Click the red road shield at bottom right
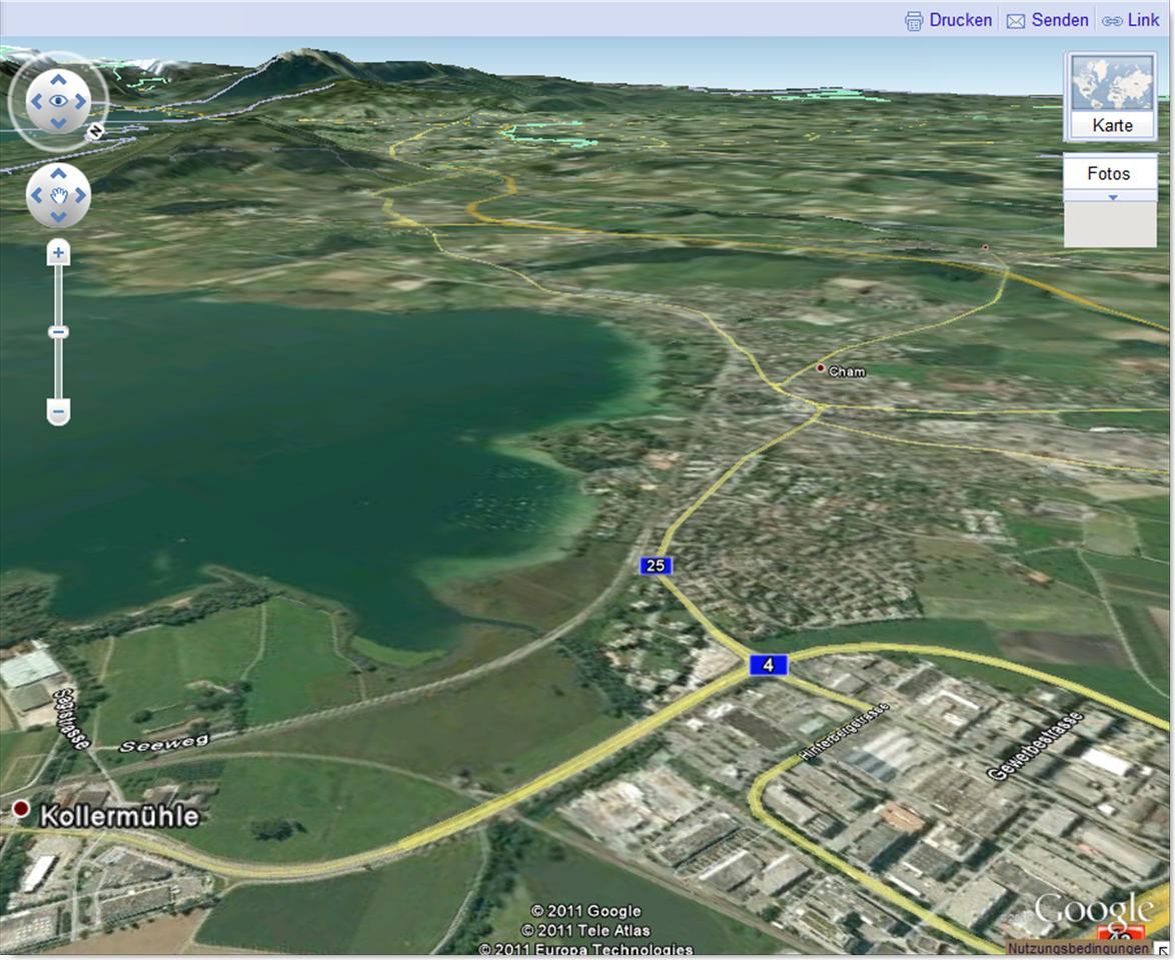Screen dimensions: 1175x960 1121,937
